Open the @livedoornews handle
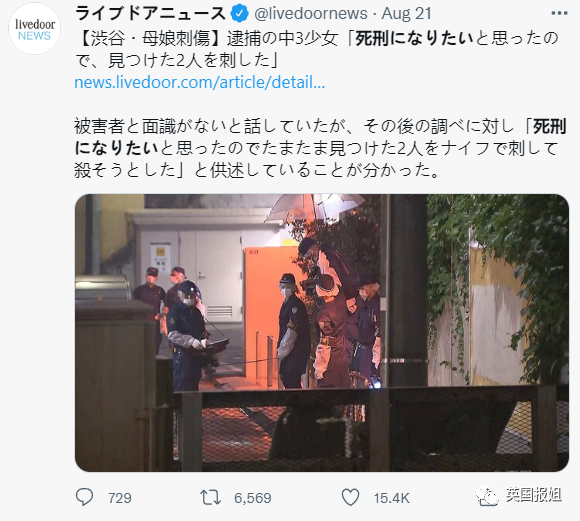This screenshot has height=521, width=580. [311, 14]
